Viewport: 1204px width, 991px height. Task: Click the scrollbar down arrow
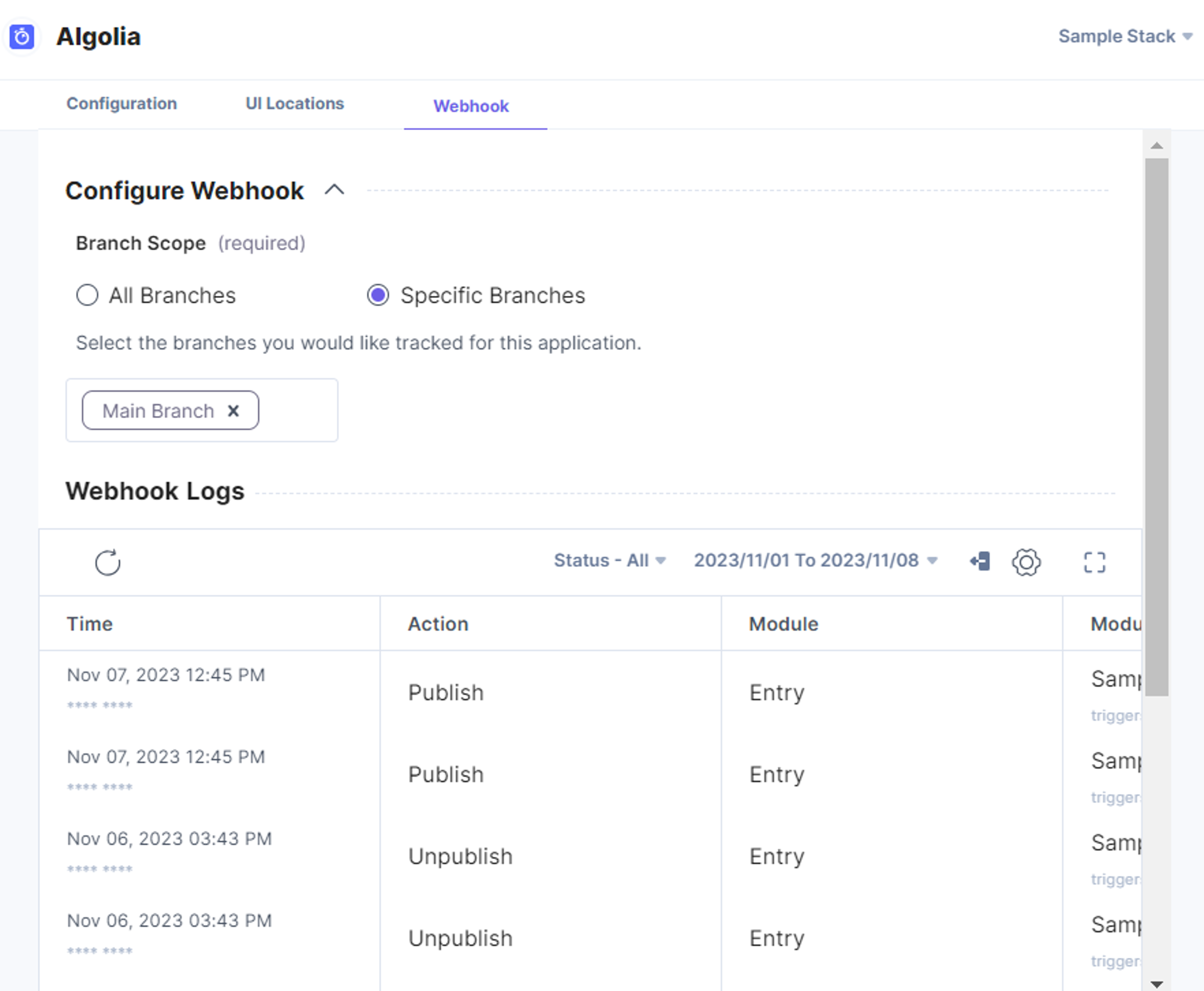[1157, 984]
